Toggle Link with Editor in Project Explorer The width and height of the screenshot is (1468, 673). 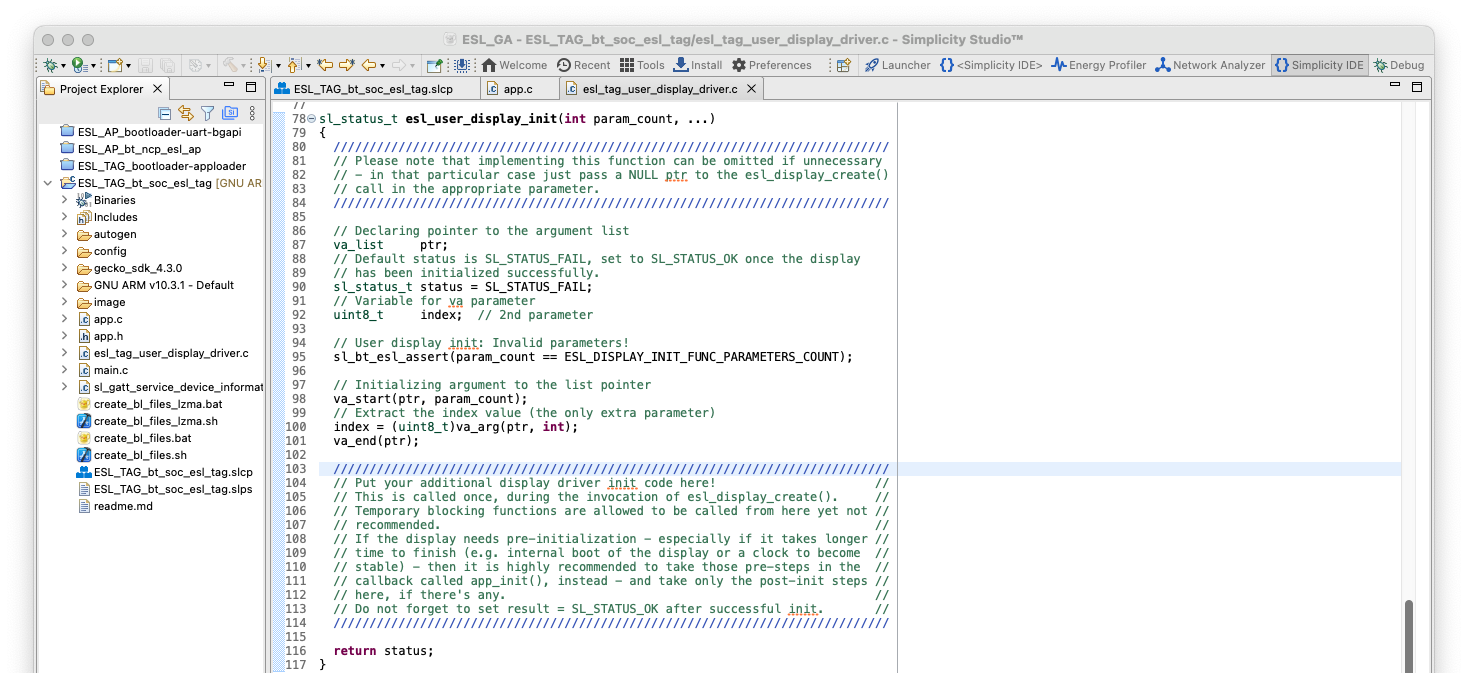click(x=186, y=113)
